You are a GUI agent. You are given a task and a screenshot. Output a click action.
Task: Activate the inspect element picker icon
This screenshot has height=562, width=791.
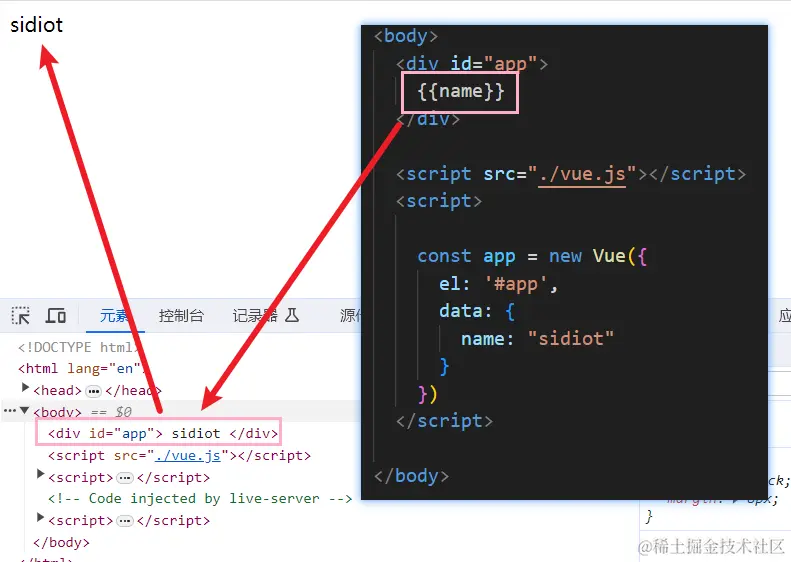21,316
